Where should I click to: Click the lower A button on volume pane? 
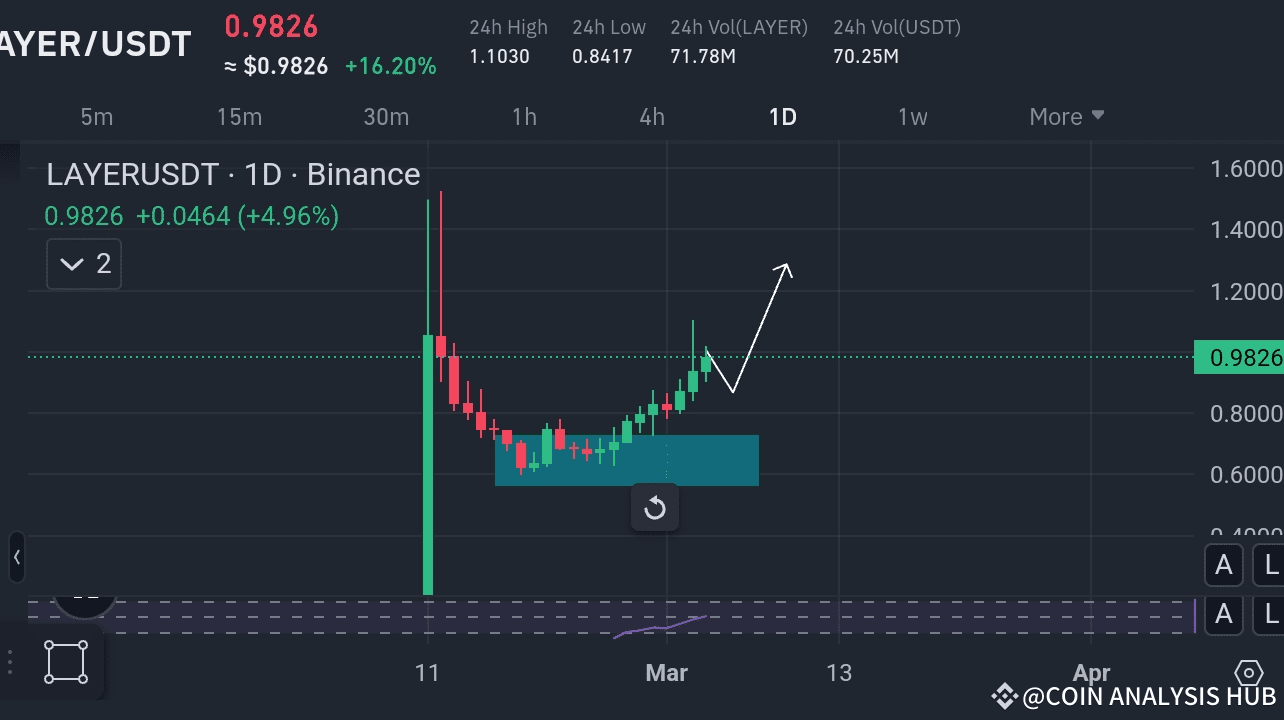tap(1223, 615)
